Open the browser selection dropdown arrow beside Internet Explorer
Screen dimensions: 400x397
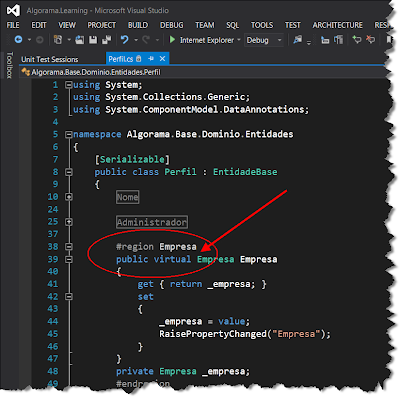pyautogui.click(x=239, y=40)
